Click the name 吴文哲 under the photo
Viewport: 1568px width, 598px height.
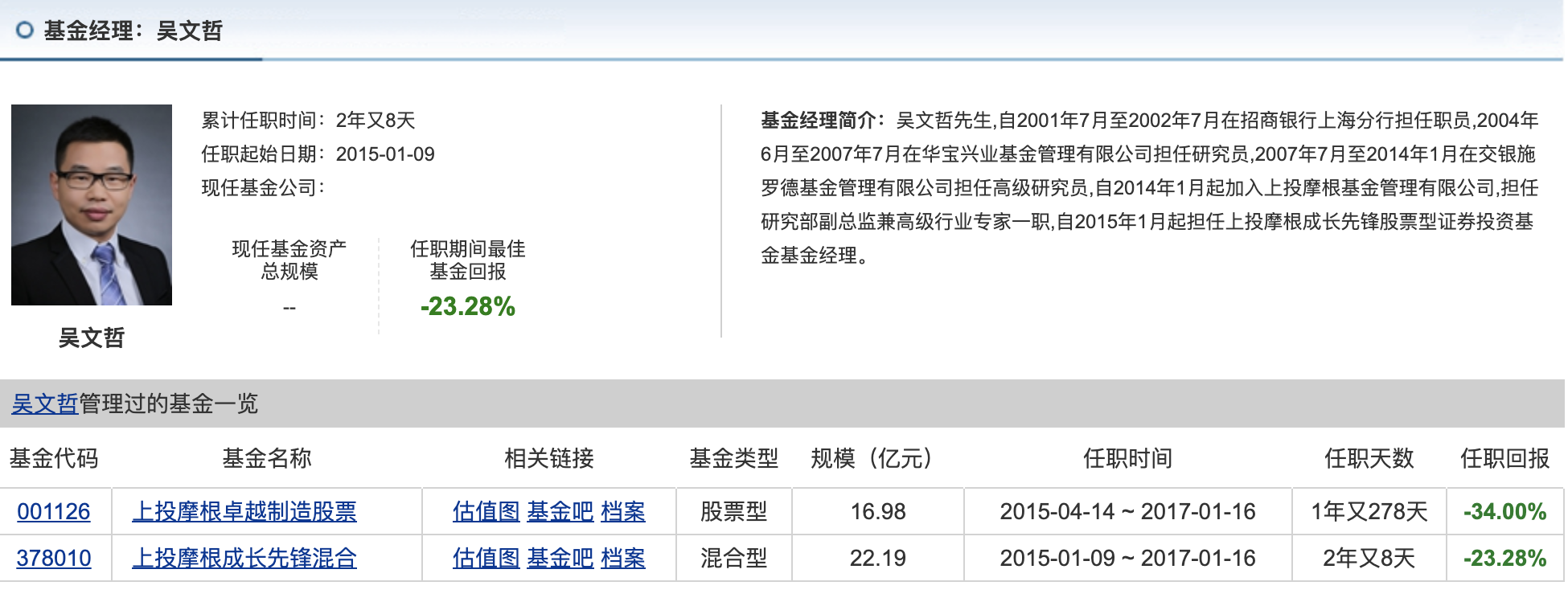(92, 338)
